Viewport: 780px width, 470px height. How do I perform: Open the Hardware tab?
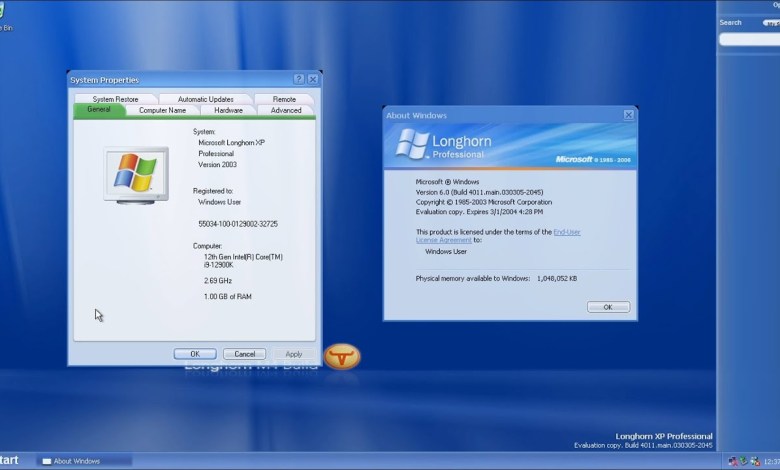pyautogui.click(x=228, y=110)
